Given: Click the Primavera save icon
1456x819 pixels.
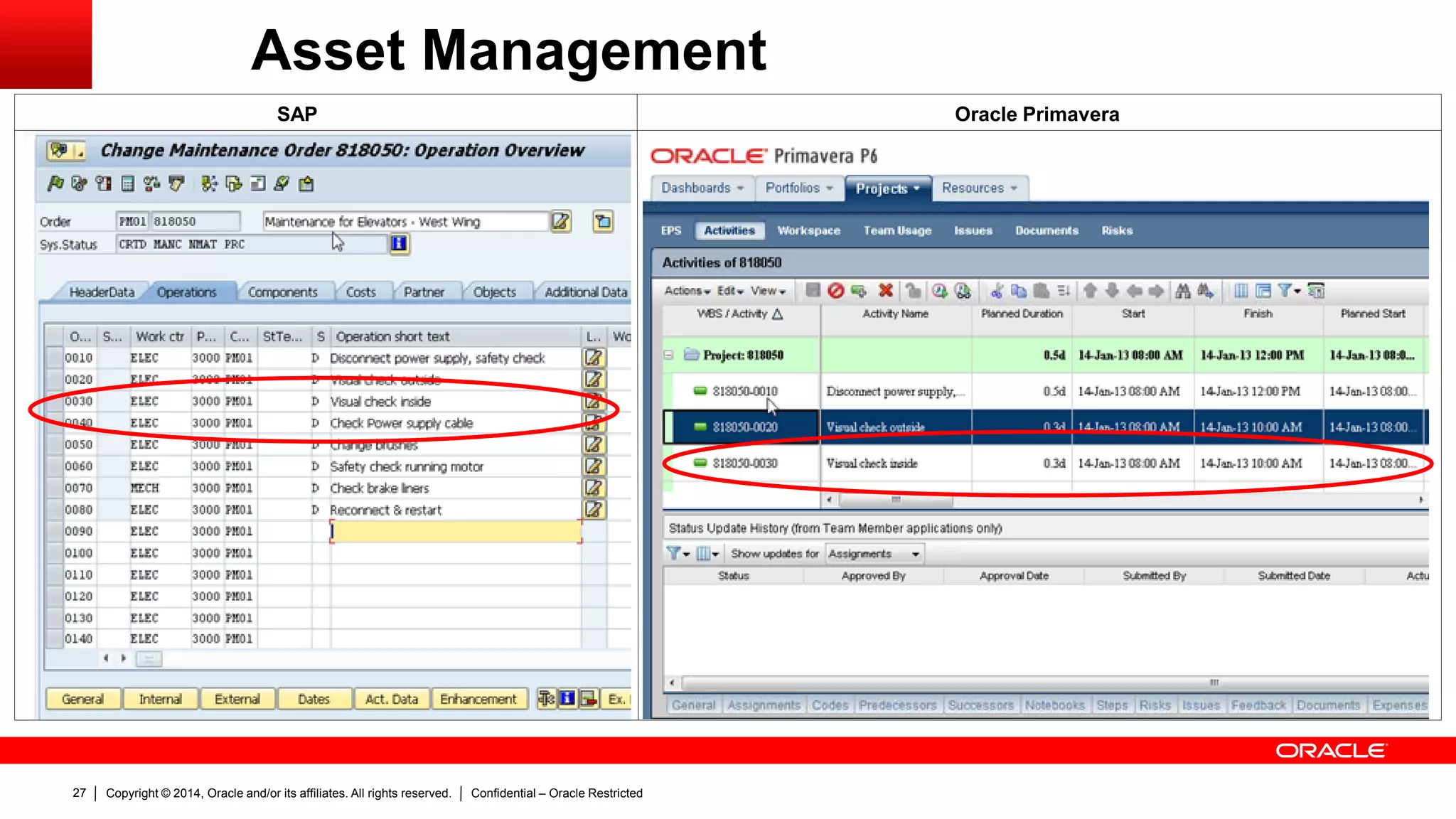Looking at the screenshot, I should tap(813, 290).
